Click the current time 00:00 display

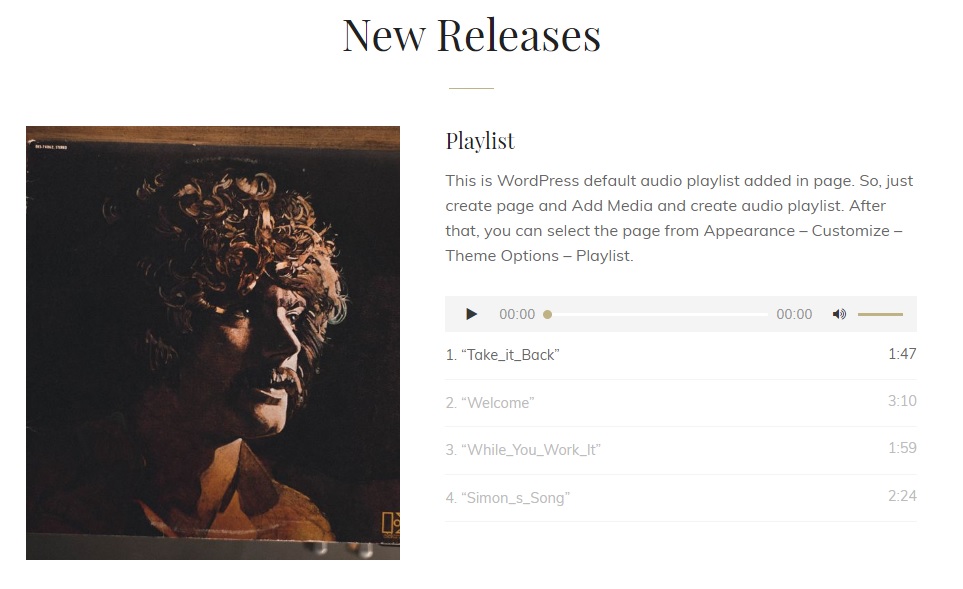coord(517,314)
